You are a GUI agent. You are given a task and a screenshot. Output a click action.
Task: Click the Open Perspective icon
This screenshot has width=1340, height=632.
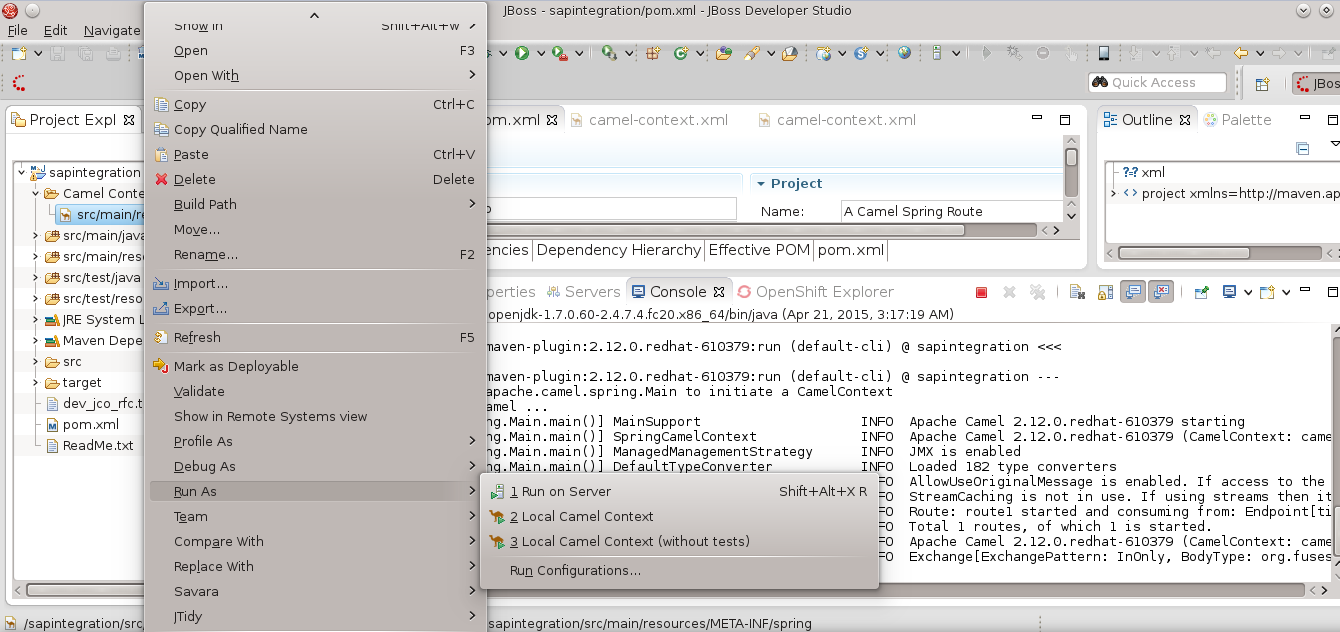coord(1262,84)
